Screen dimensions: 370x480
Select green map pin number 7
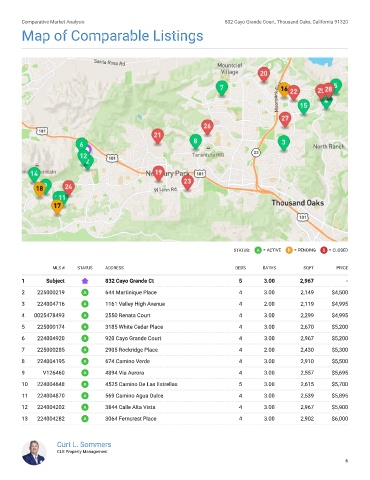pyautogui.click(x=222, y=88)
